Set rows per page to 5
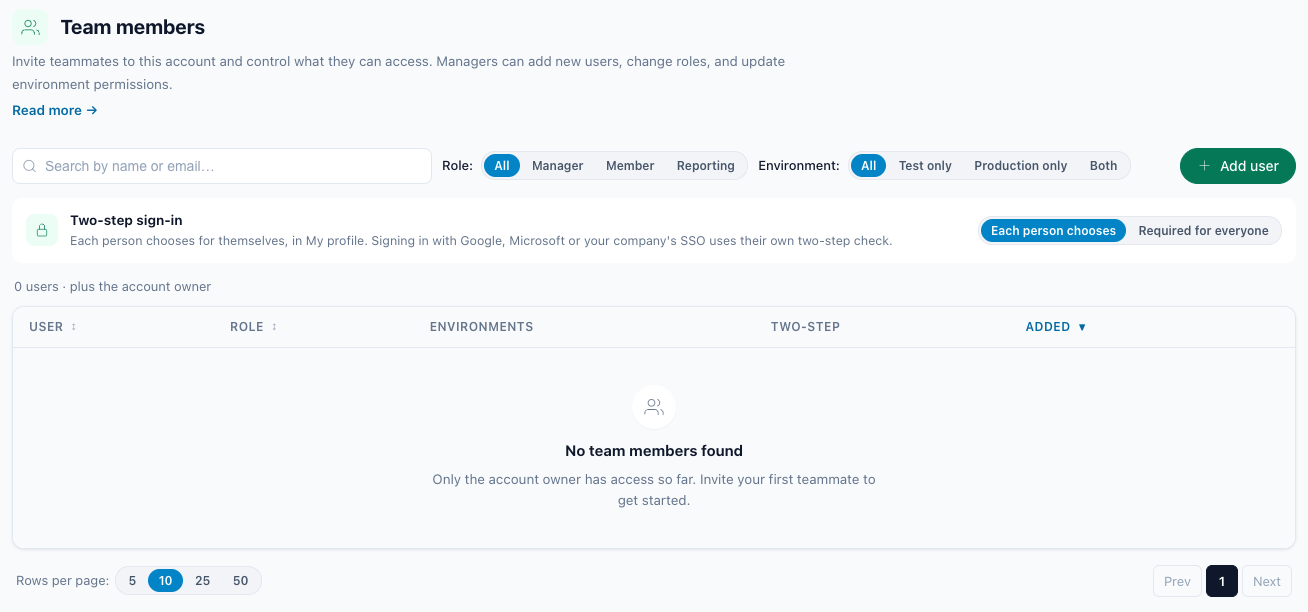Image resolution: width=1308 pixels, height=612 pixels. pyautogui.click(x=132, y=581)
